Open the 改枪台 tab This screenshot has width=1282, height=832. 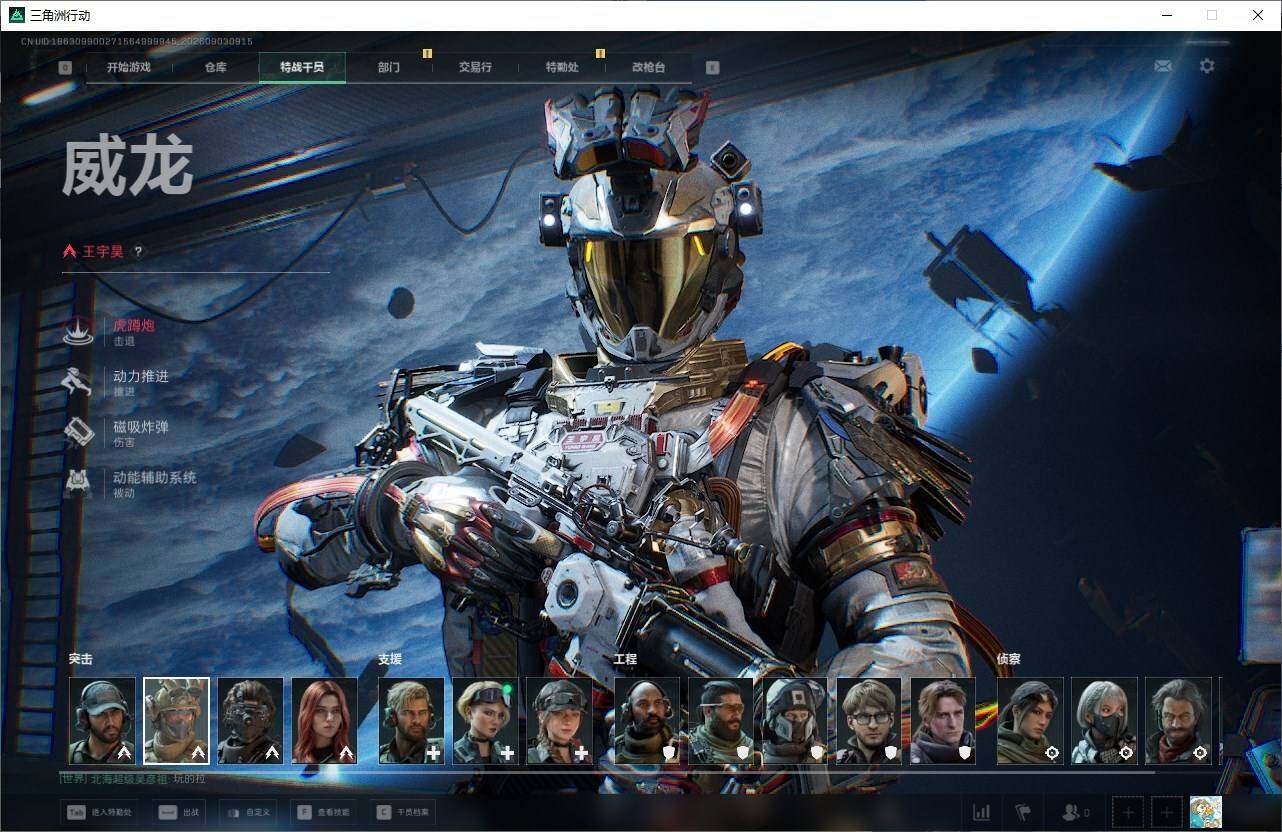pyautogui.click(x=648, y=67)
